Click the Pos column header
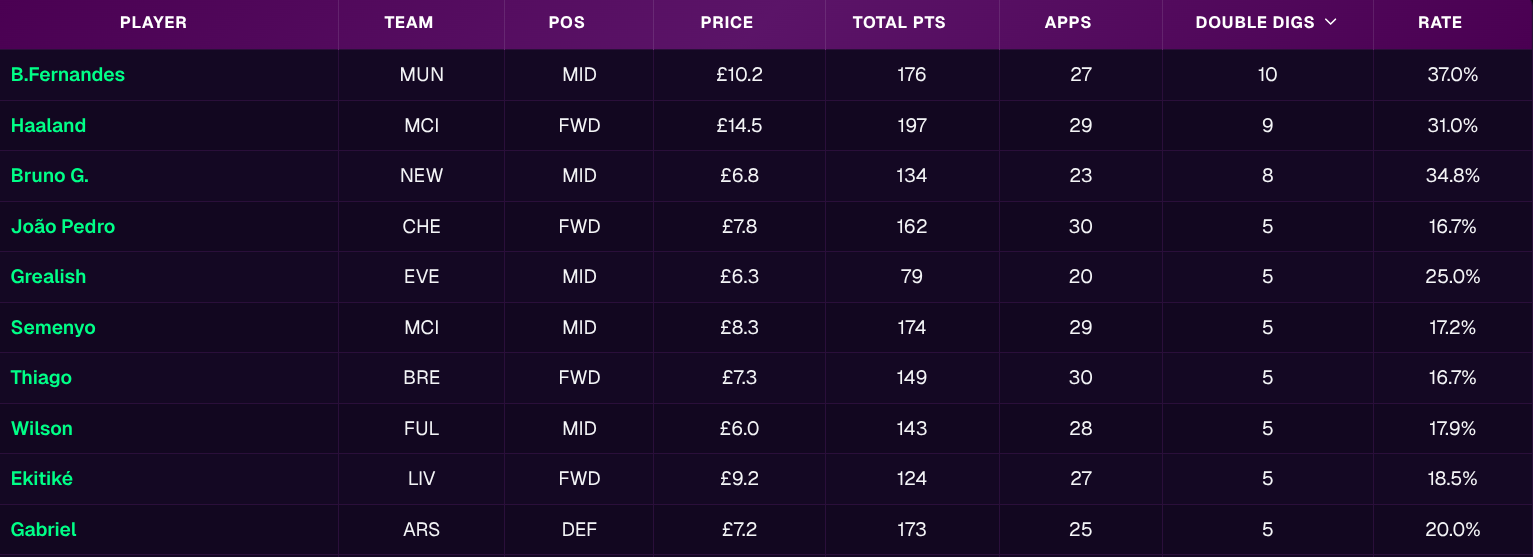Viewport: 1533px width, 557px height. coord(567,23)
